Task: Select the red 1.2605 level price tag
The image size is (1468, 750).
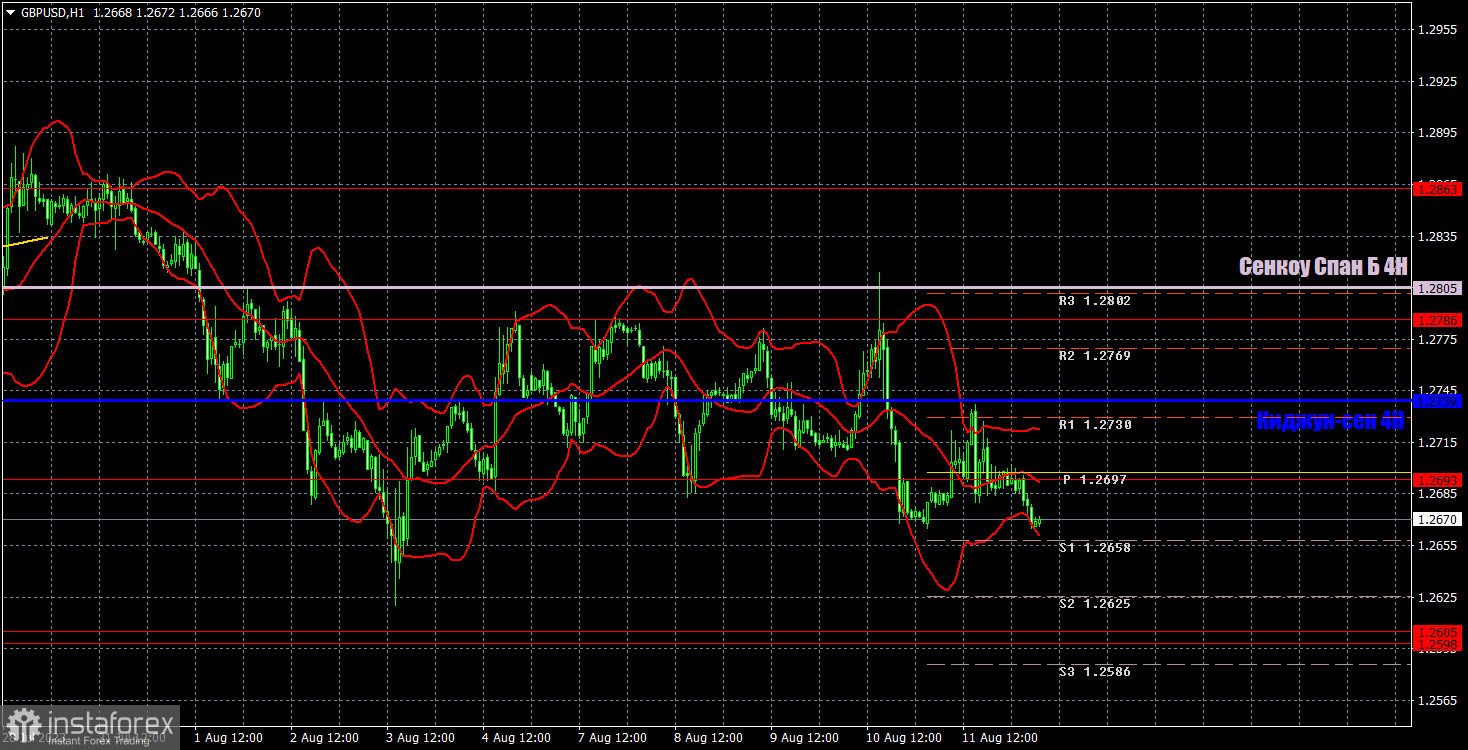Action: pos(1439,632)
